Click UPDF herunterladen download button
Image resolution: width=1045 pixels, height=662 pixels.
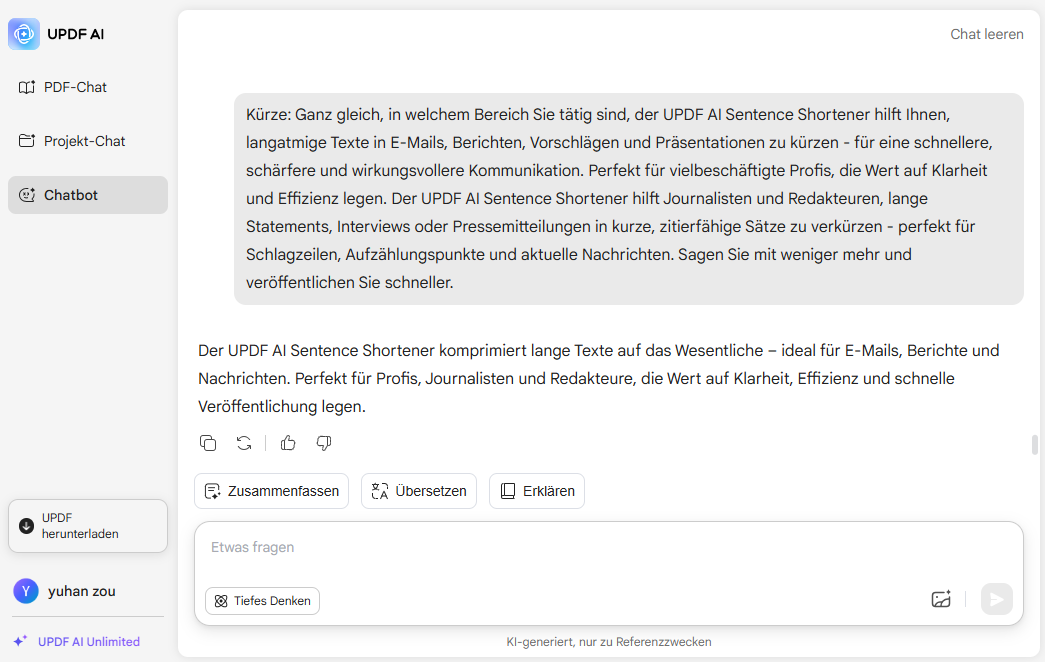click(x=87, y=526)
